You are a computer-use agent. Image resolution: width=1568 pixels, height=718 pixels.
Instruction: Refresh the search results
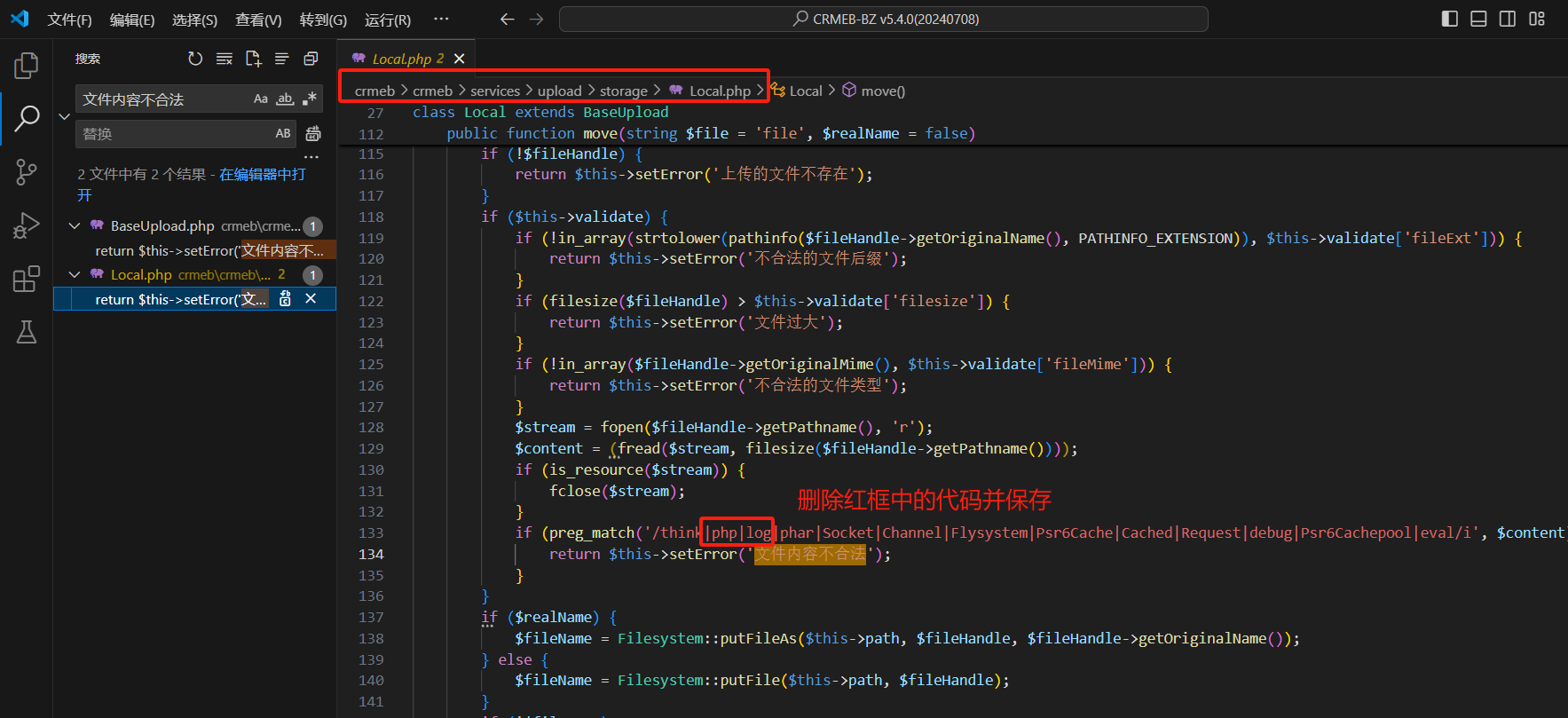195,59
